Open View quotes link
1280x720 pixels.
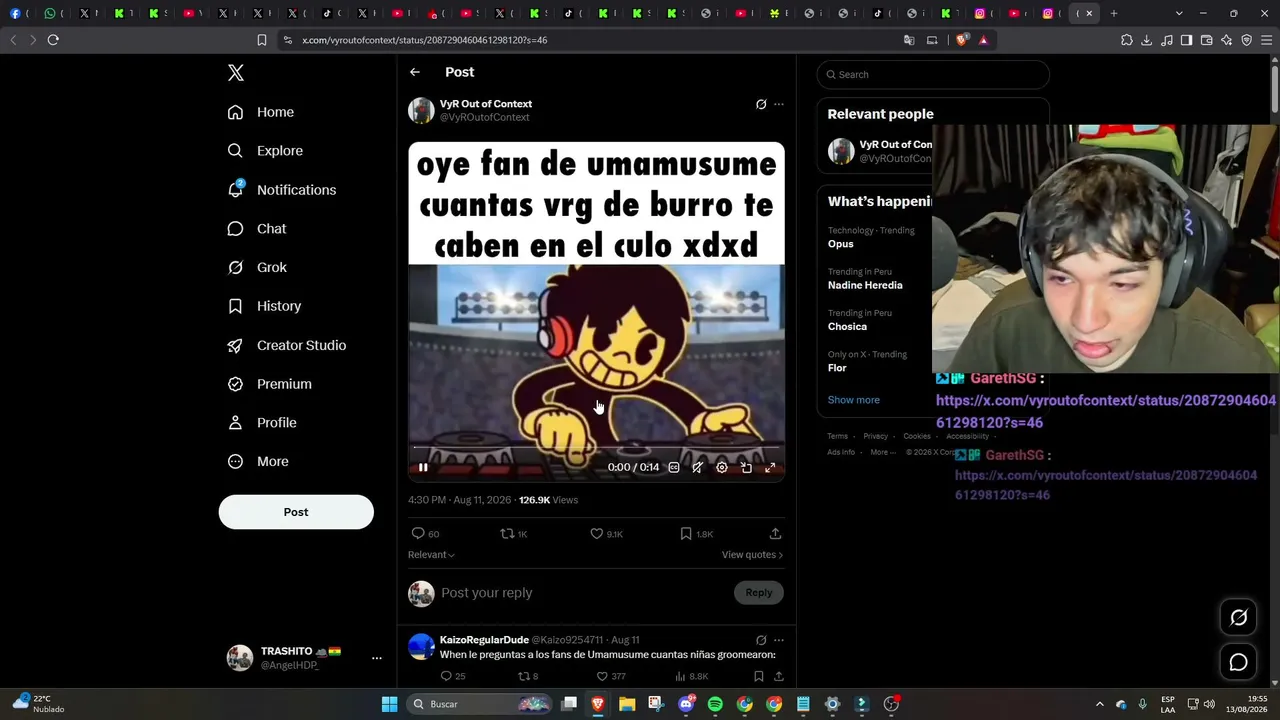point(752,555)
